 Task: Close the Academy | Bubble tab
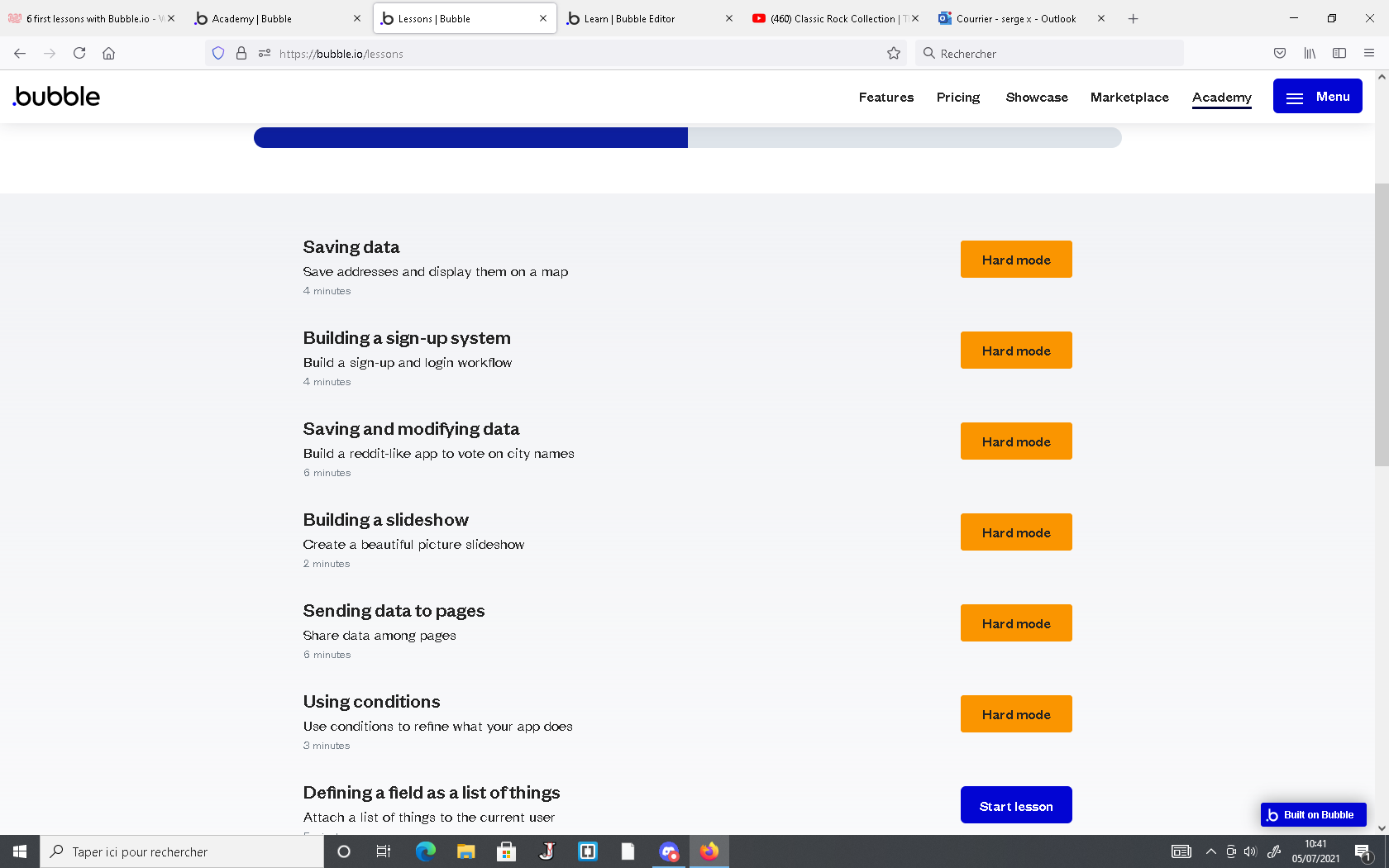(357, 19)
